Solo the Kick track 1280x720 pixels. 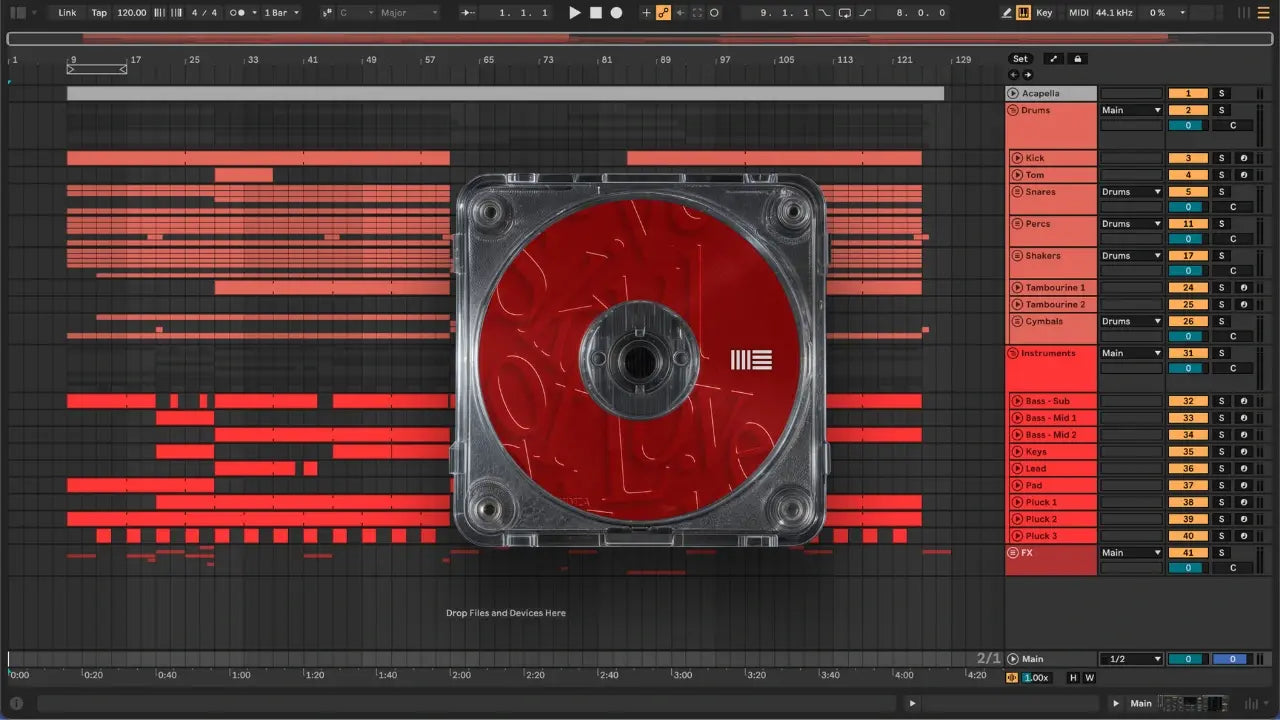pyautogui.click(x=1221, y=158)
